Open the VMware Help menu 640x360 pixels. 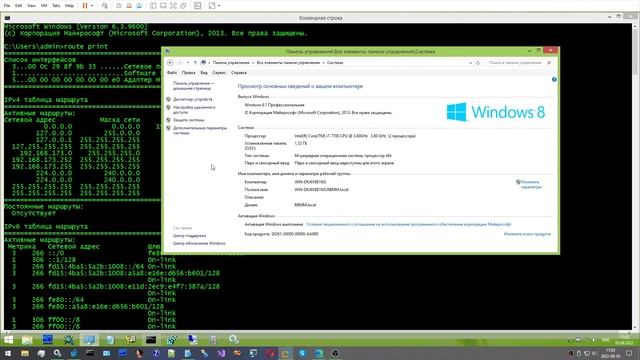click(69, 6)
